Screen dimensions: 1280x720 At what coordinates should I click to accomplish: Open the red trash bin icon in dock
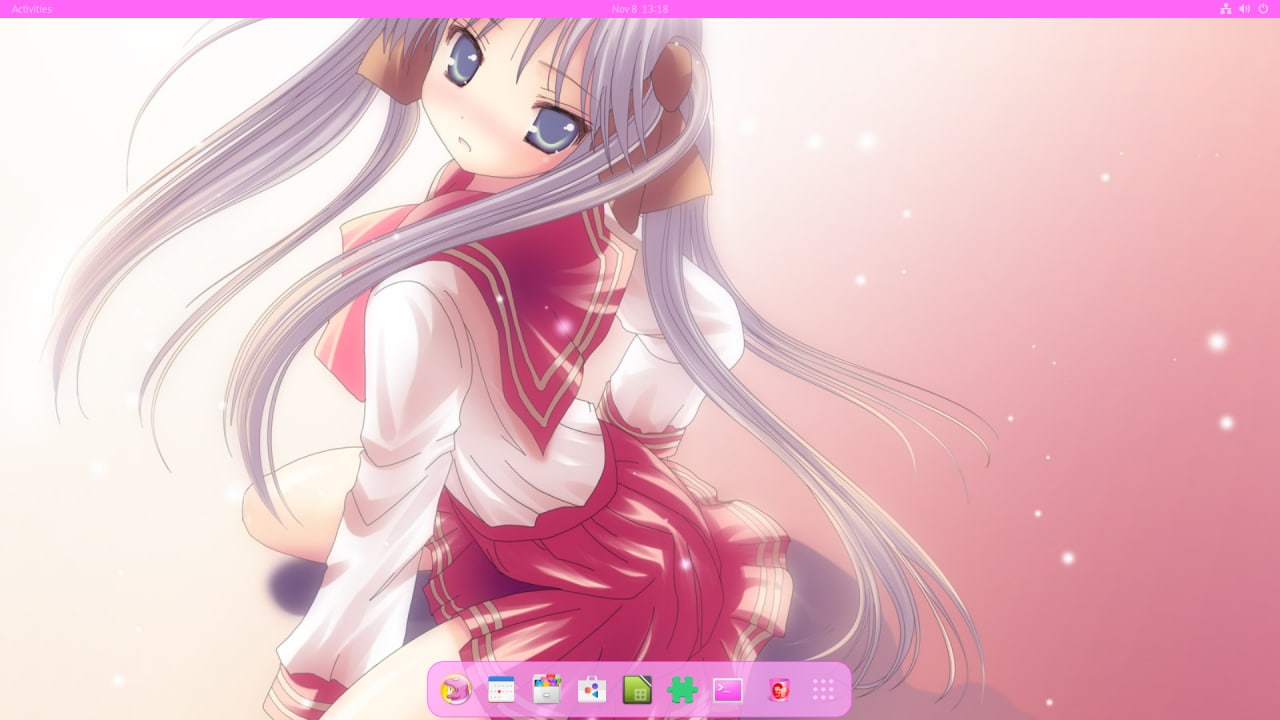[778, 689]
